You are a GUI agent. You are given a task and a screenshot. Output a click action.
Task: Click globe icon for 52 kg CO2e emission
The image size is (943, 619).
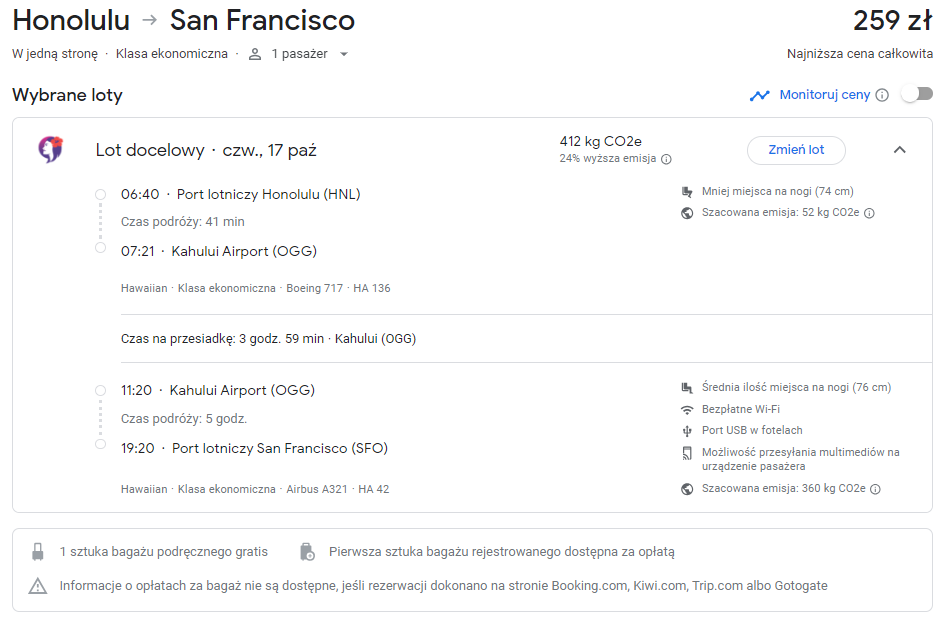(687, 213)
